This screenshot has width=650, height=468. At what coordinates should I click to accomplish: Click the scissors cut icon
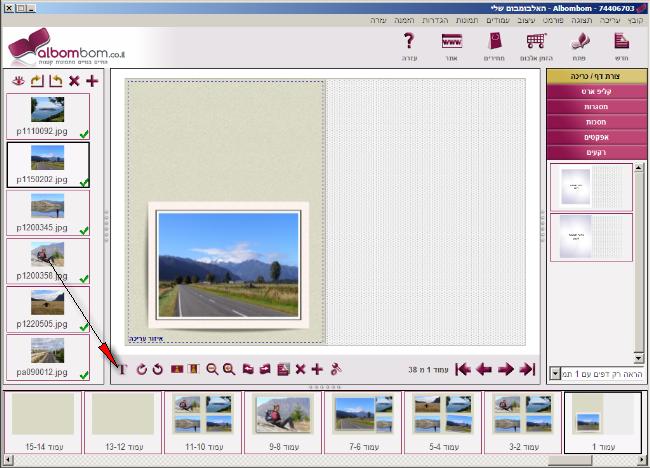click(x=336, y=369)
